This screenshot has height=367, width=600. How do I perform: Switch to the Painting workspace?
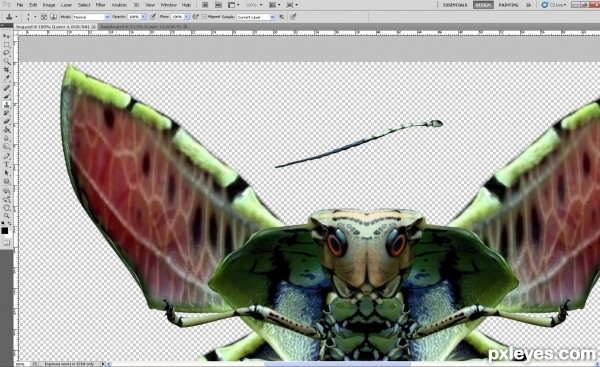(x=509, y=5)
